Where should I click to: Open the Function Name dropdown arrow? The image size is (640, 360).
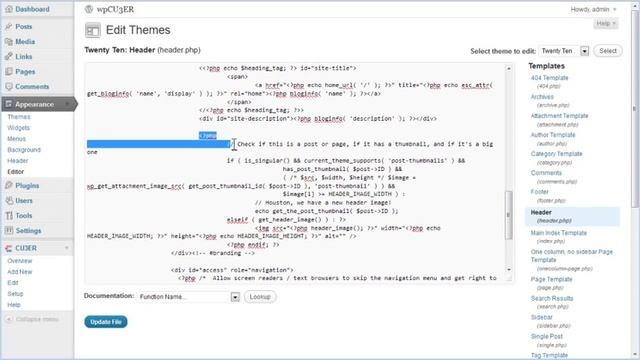click(235, 297)
